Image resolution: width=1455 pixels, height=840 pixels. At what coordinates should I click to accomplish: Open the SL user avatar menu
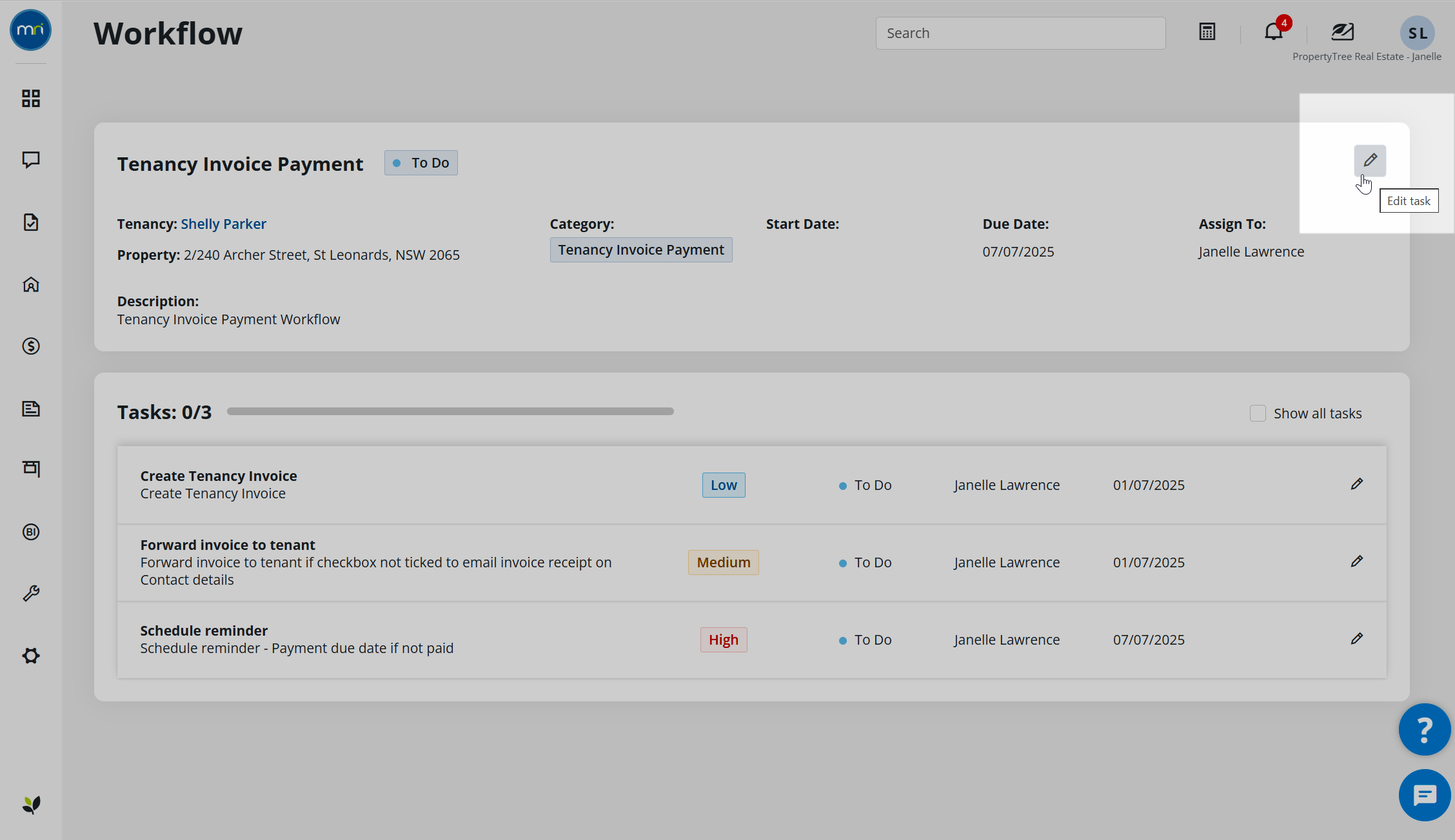pos(1418,33)
